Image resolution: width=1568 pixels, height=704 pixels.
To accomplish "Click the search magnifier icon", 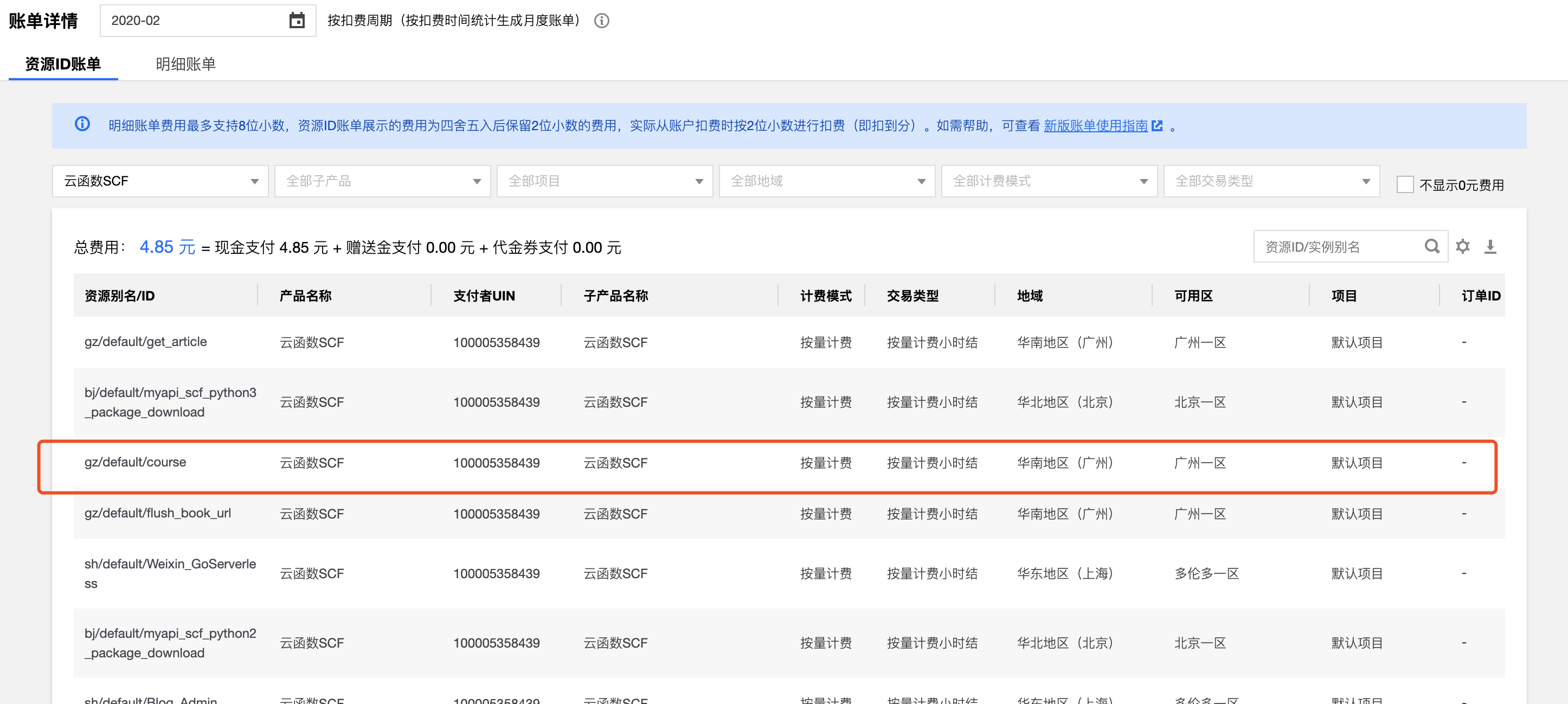I will [x=1432, y=246].
